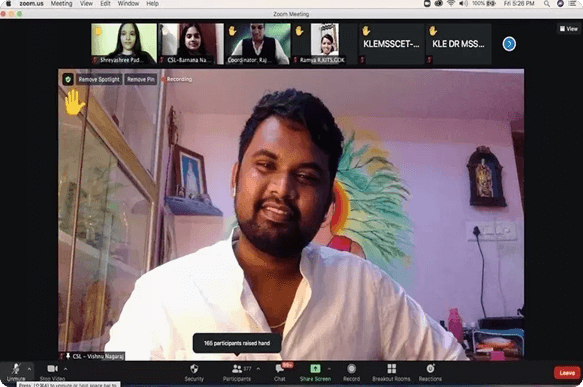Show next participants with blue arrow

click(509, 44)
